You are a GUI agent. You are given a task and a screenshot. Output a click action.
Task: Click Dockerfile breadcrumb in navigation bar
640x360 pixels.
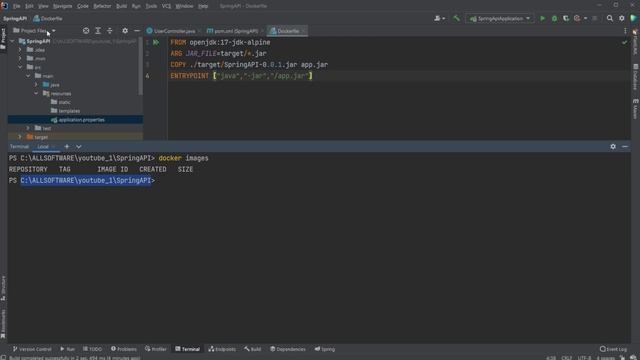click(x=48, y=18)
